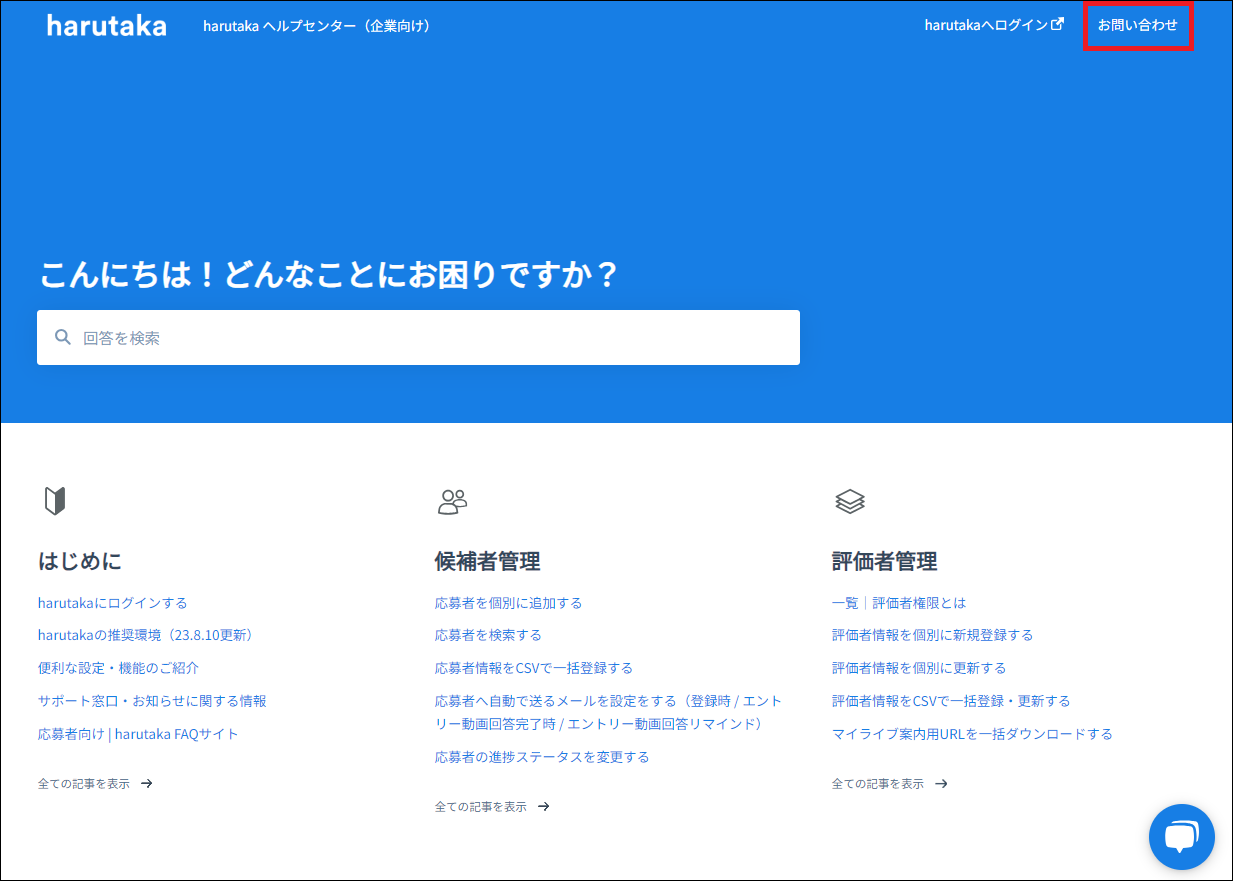Viewport: 1233px width, 881px height.
Task: Click the 回答を検索 search input field
Action: [x=400, y=337]
